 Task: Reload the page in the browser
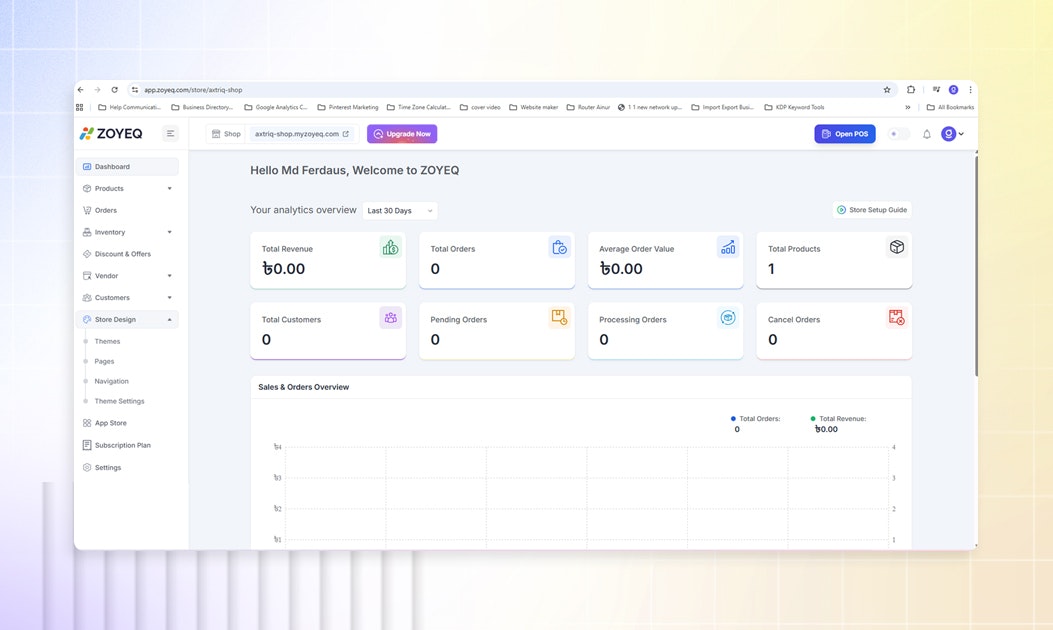115,90
